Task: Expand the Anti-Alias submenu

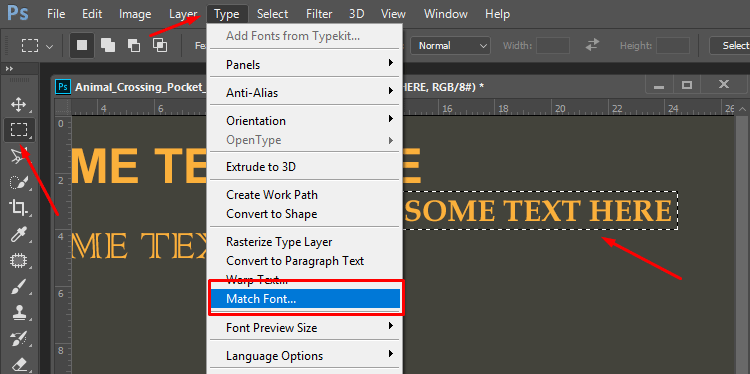Action: pos(305,93)
